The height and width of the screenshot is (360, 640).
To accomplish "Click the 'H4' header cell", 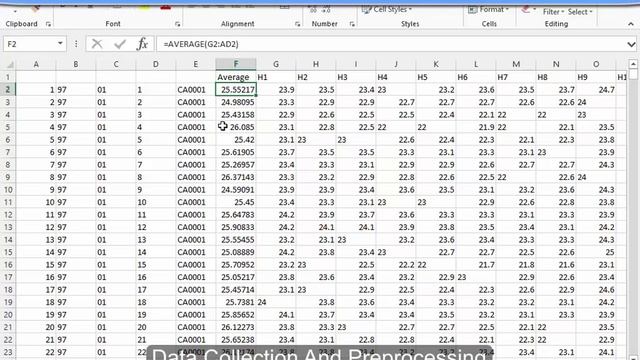I will pyautogui.click(x=396, y=77).
